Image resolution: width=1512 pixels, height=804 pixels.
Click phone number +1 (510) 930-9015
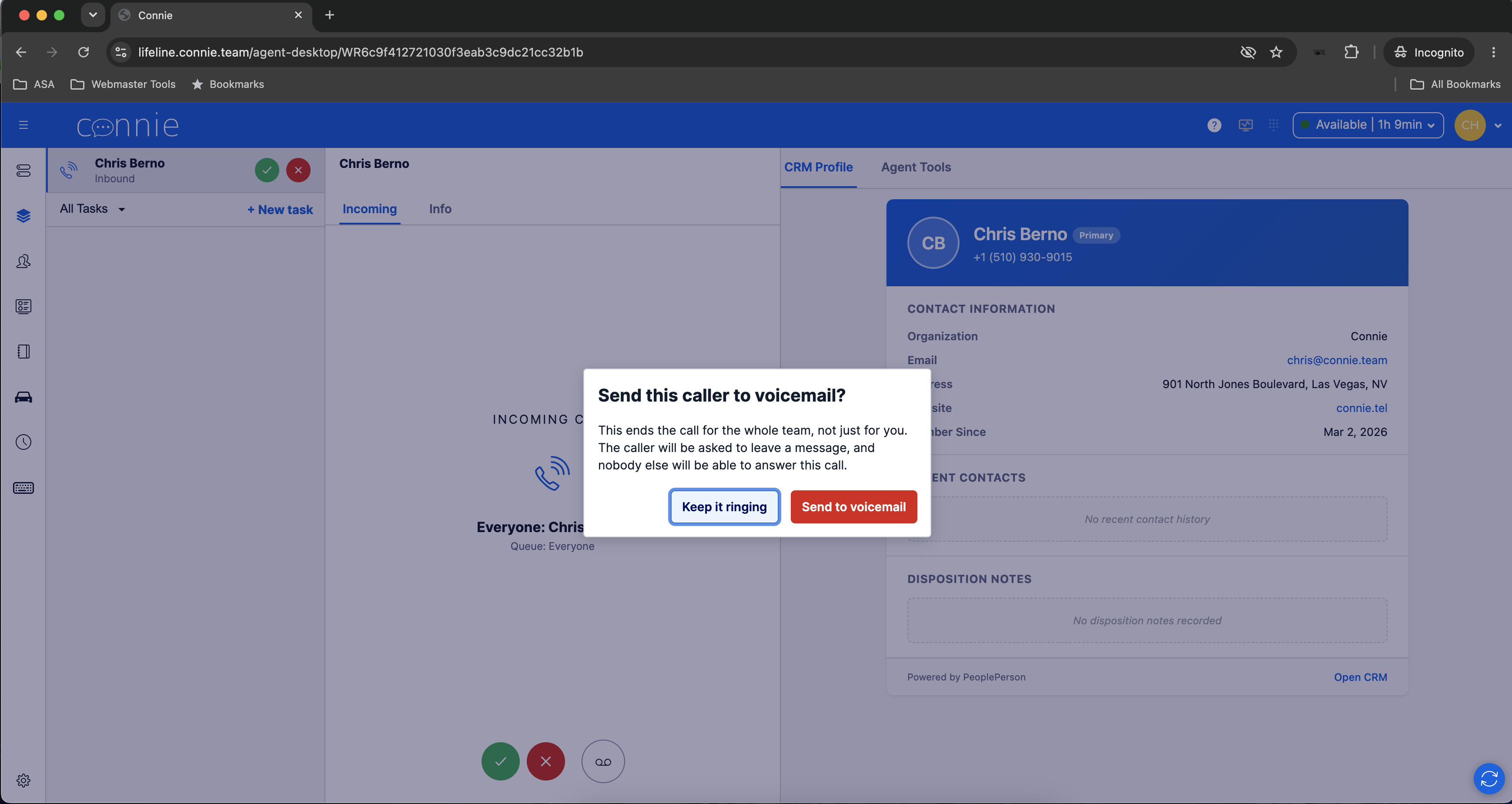(x=1023, y=257)
